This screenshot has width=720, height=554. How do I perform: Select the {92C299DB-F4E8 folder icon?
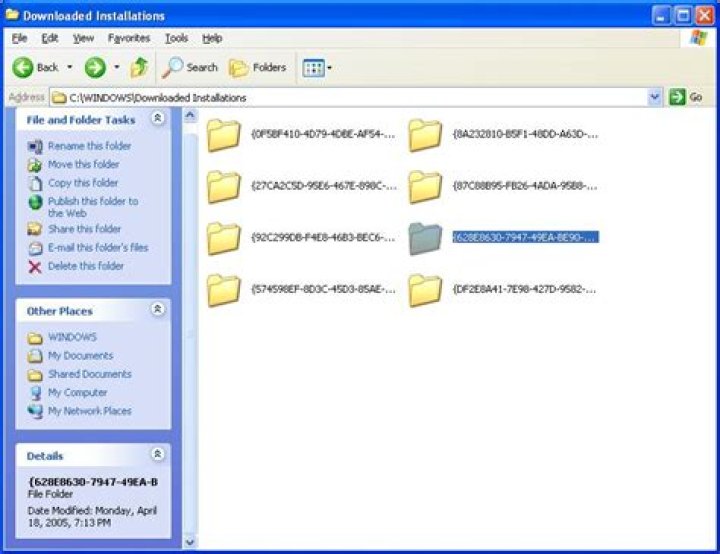[224, 238]
